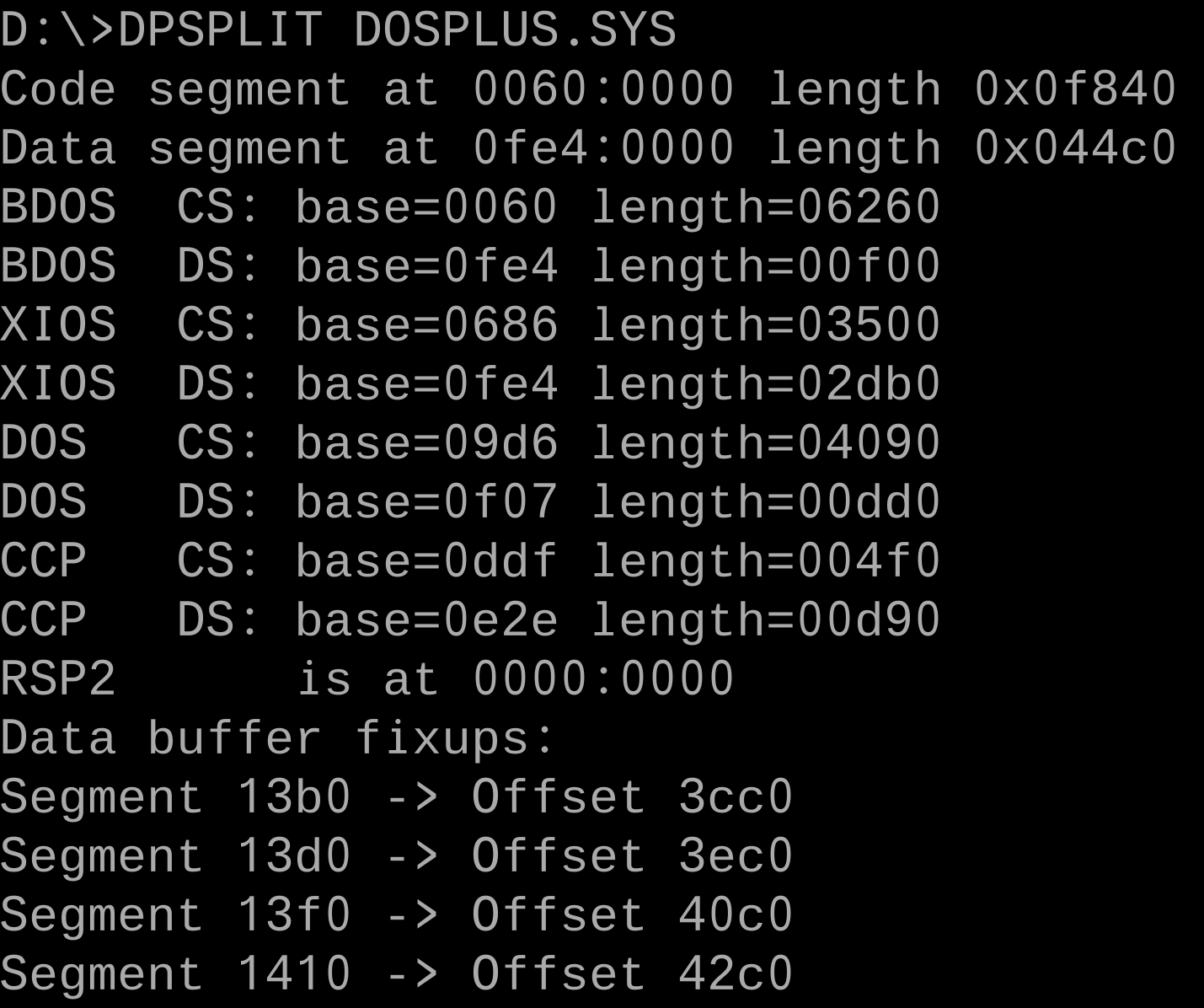The height and width of the screenshot is (1008, 1204).
Task: Click the XIOS CS base=0686 value
Action: [x=426, y=326]
